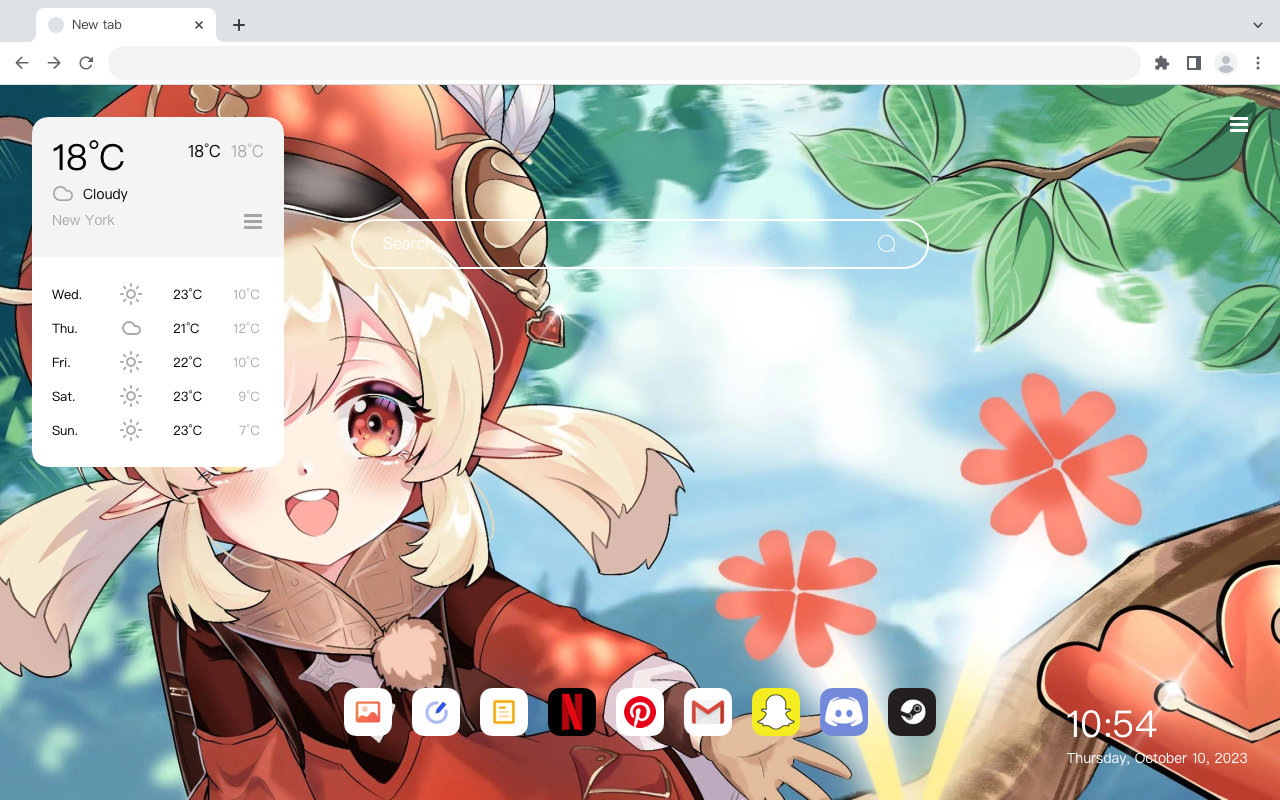Click the sun icon in the Fri. row
Image resolution: width=1280 pixels, height=800 pixels.
[x=131, y=362]
